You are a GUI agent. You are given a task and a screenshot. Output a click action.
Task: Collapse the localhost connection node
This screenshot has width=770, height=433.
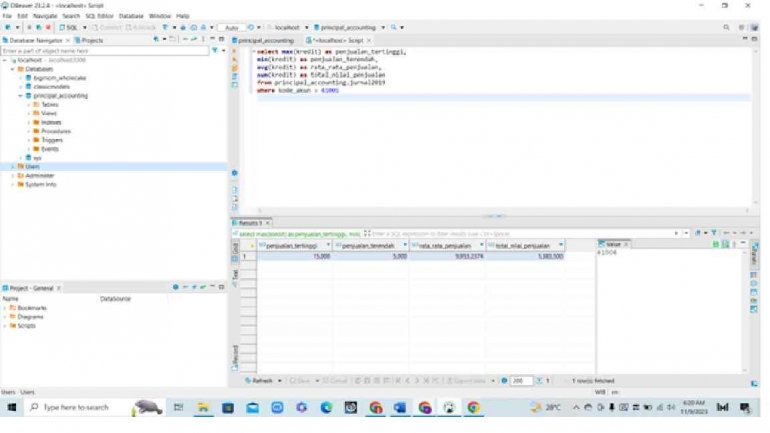pos(5,60)
